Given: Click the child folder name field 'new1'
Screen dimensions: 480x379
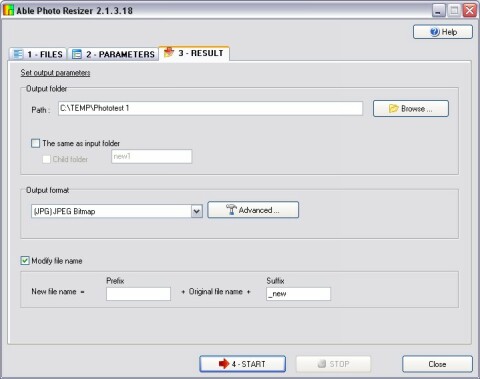Looking at the screenshot, I should (x=152, y=156).
